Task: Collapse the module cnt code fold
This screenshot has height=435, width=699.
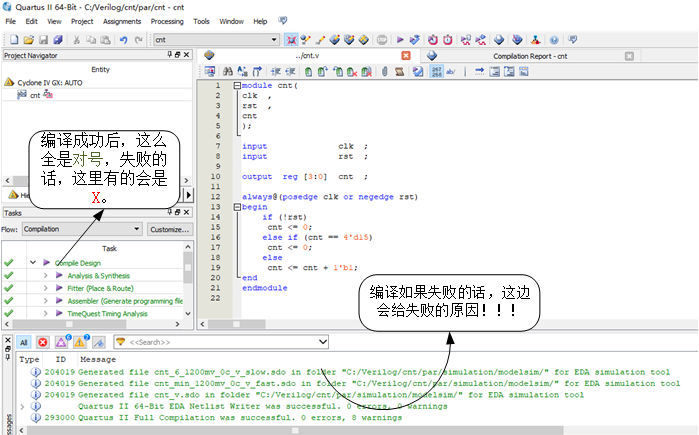Action: tap(237, 86)
